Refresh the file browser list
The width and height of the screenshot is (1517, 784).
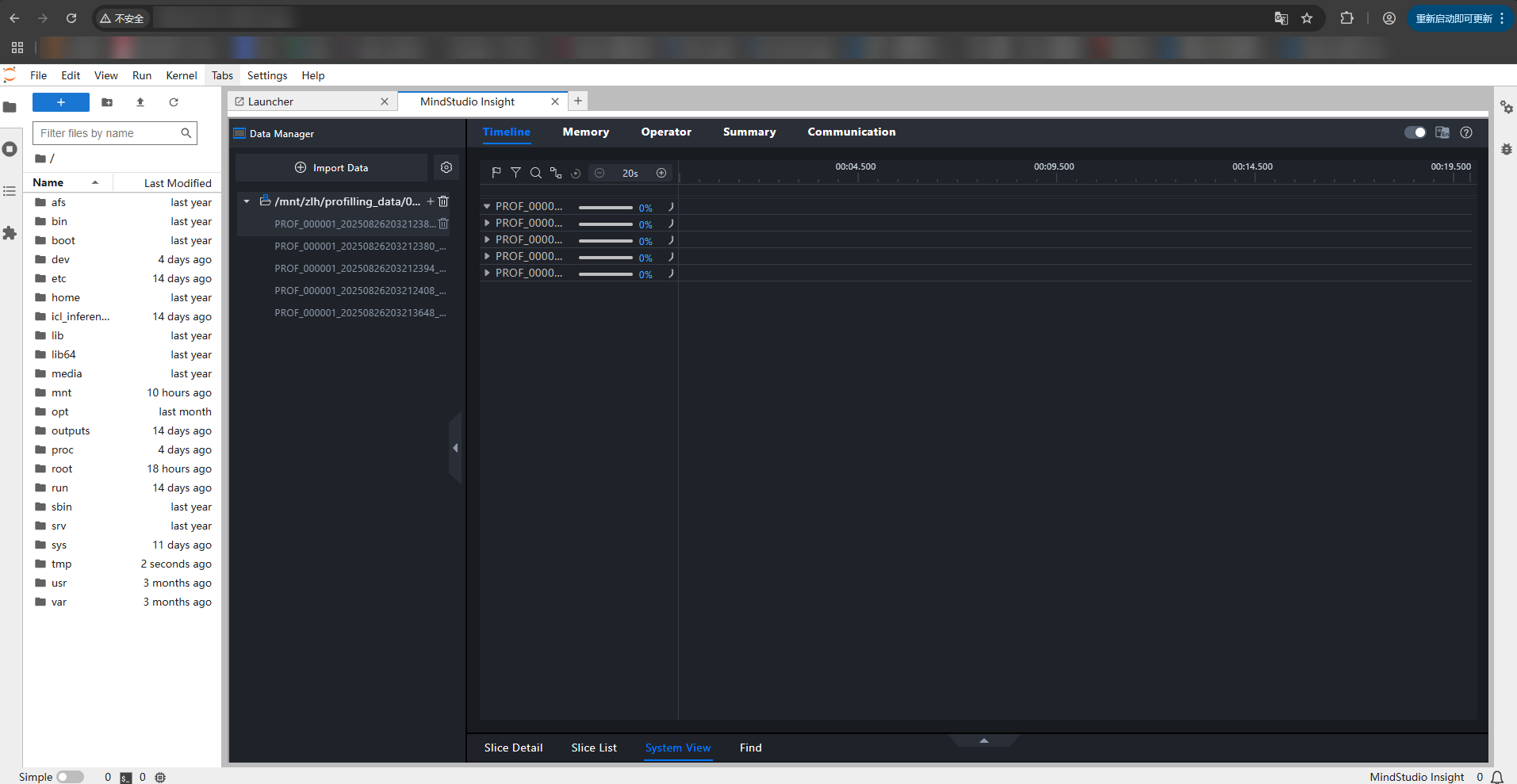pyautogui.click(x=174, y=102)
